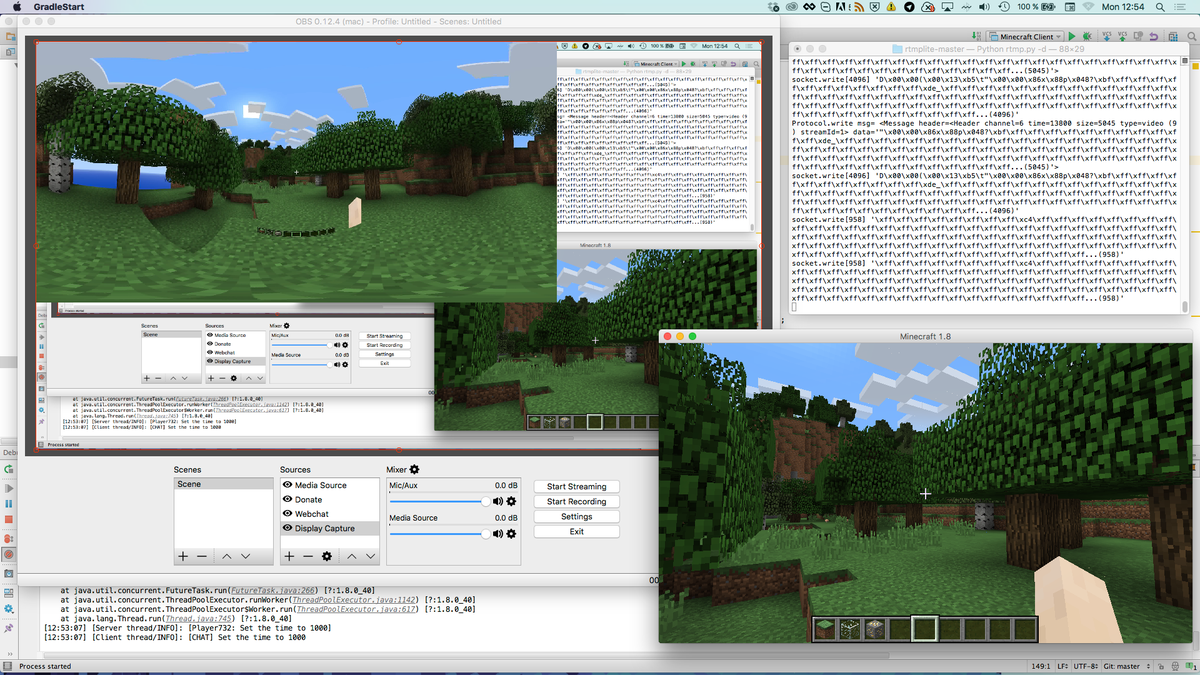Click the Start Streaming button

[x=576, y=487]
